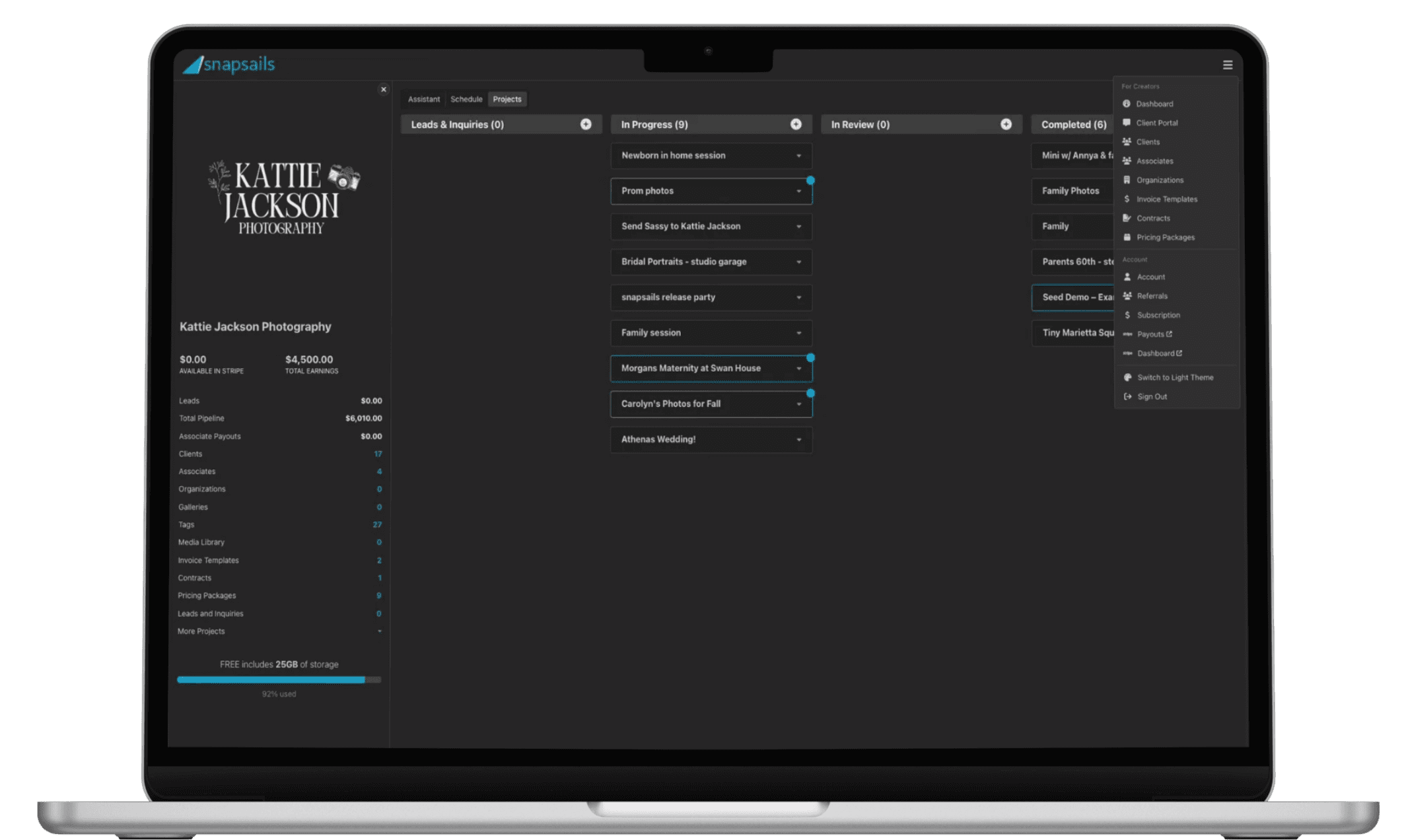Open Newborn in home session dropdown arrow
The width and height of the screenshot is (1404, 840).
(798, 156)
